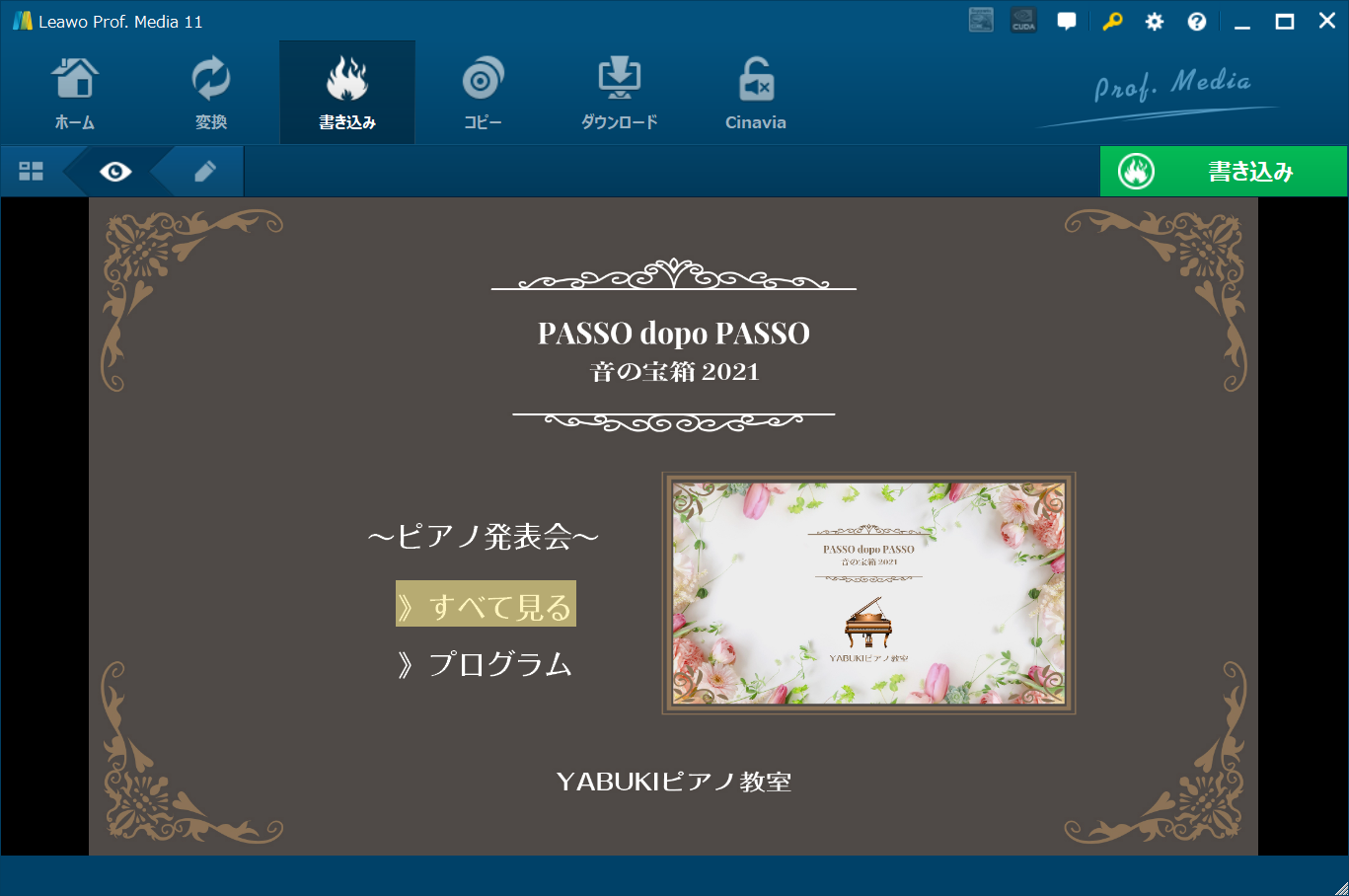Image resolution: width=1349 pixels, height=896 pixels.
Task: Select the 変換 (Convert) module
Action: (x=210, y=91)
